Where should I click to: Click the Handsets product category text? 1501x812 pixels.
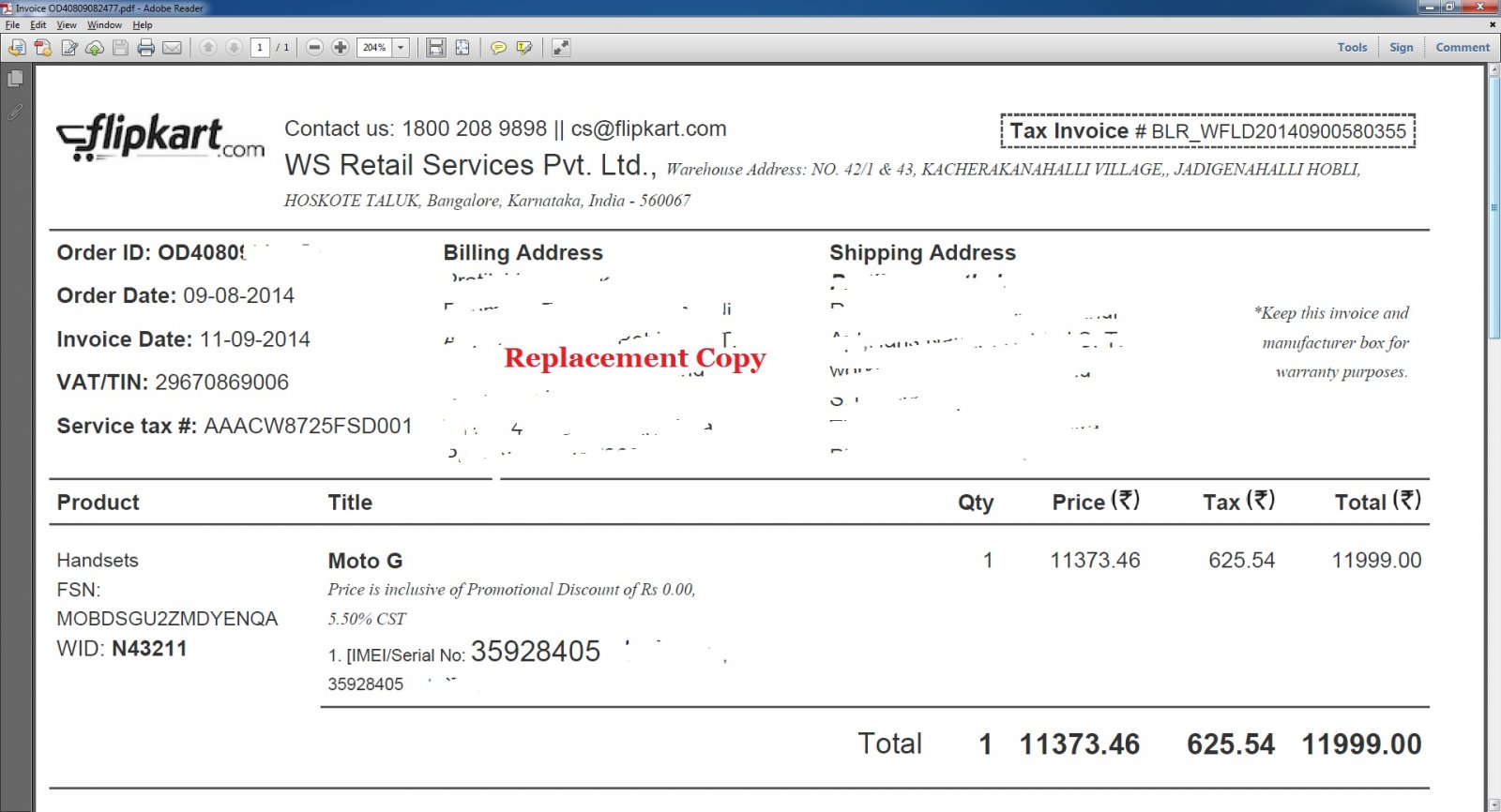click(x=98, y=561)
